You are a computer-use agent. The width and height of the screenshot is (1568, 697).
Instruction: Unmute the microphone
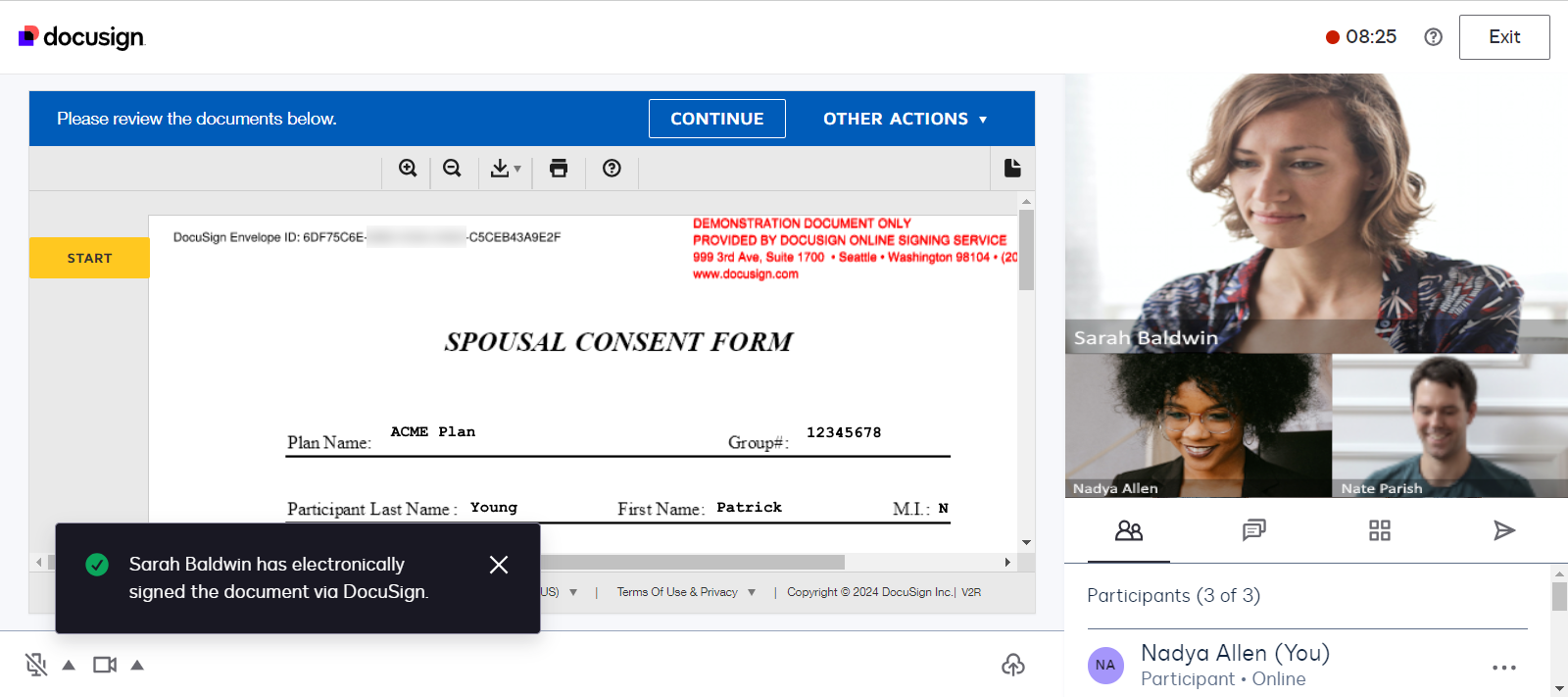click(36, 666)
